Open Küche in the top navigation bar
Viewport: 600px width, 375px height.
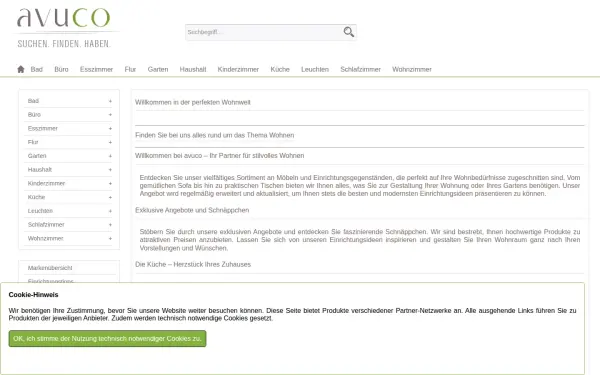pyautogui.click(x=280, y=69)
